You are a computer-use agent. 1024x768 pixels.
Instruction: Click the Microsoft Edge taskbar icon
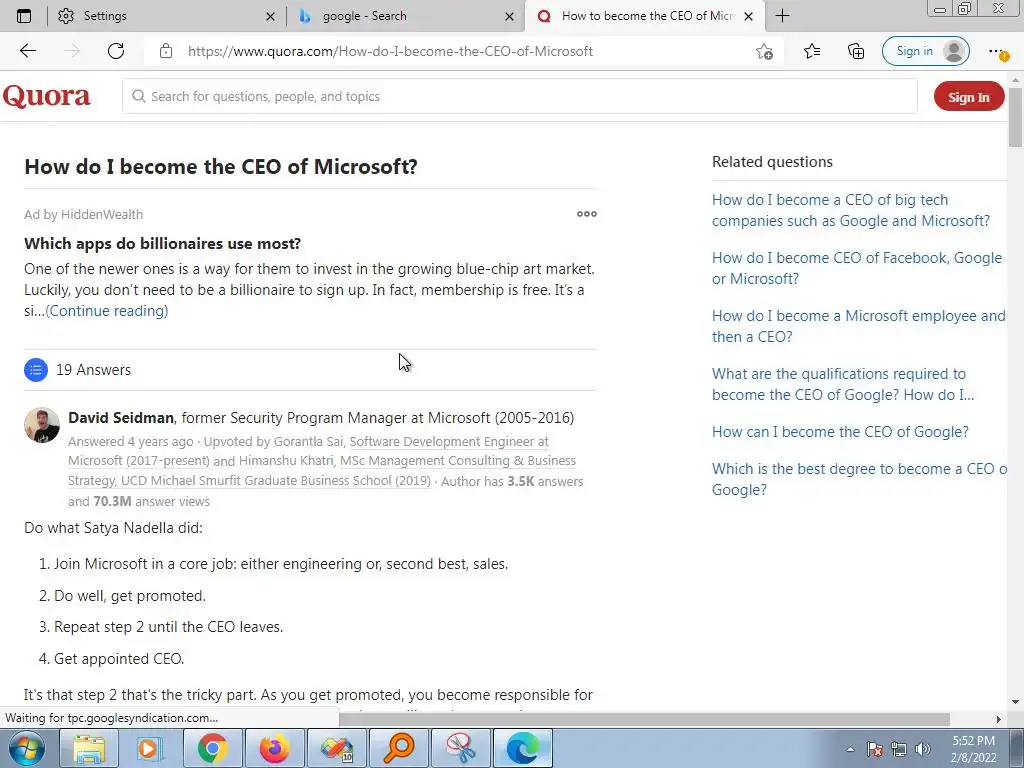(x=522, y=748)
